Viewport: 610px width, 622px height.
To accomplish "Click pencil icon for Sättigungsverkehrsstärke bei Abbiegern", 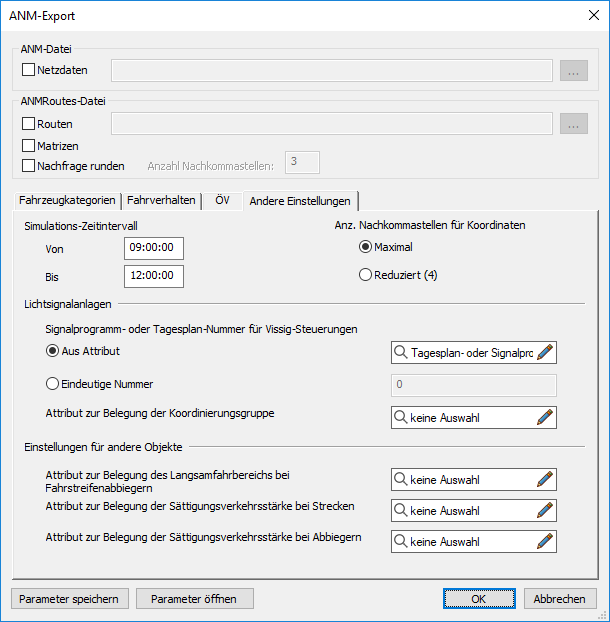I will click(x=545, y=542).
